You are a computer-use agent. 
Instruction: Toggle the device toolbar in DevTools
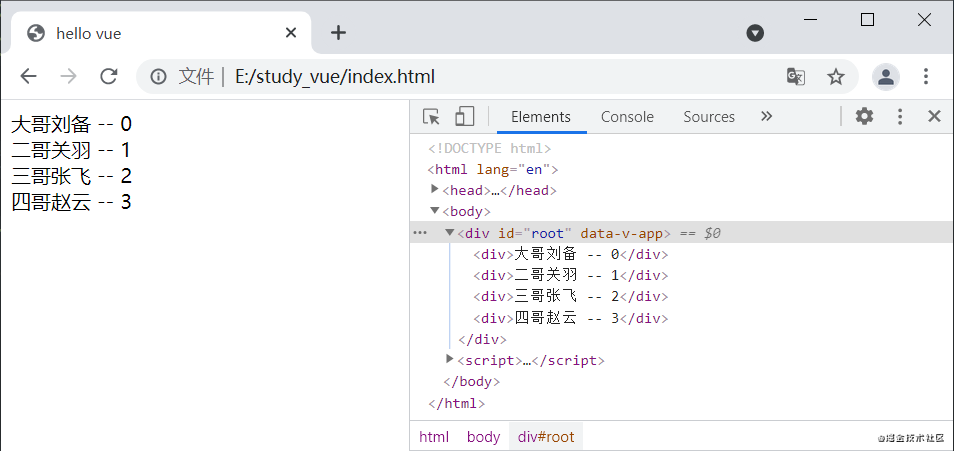tap(465, 116)
